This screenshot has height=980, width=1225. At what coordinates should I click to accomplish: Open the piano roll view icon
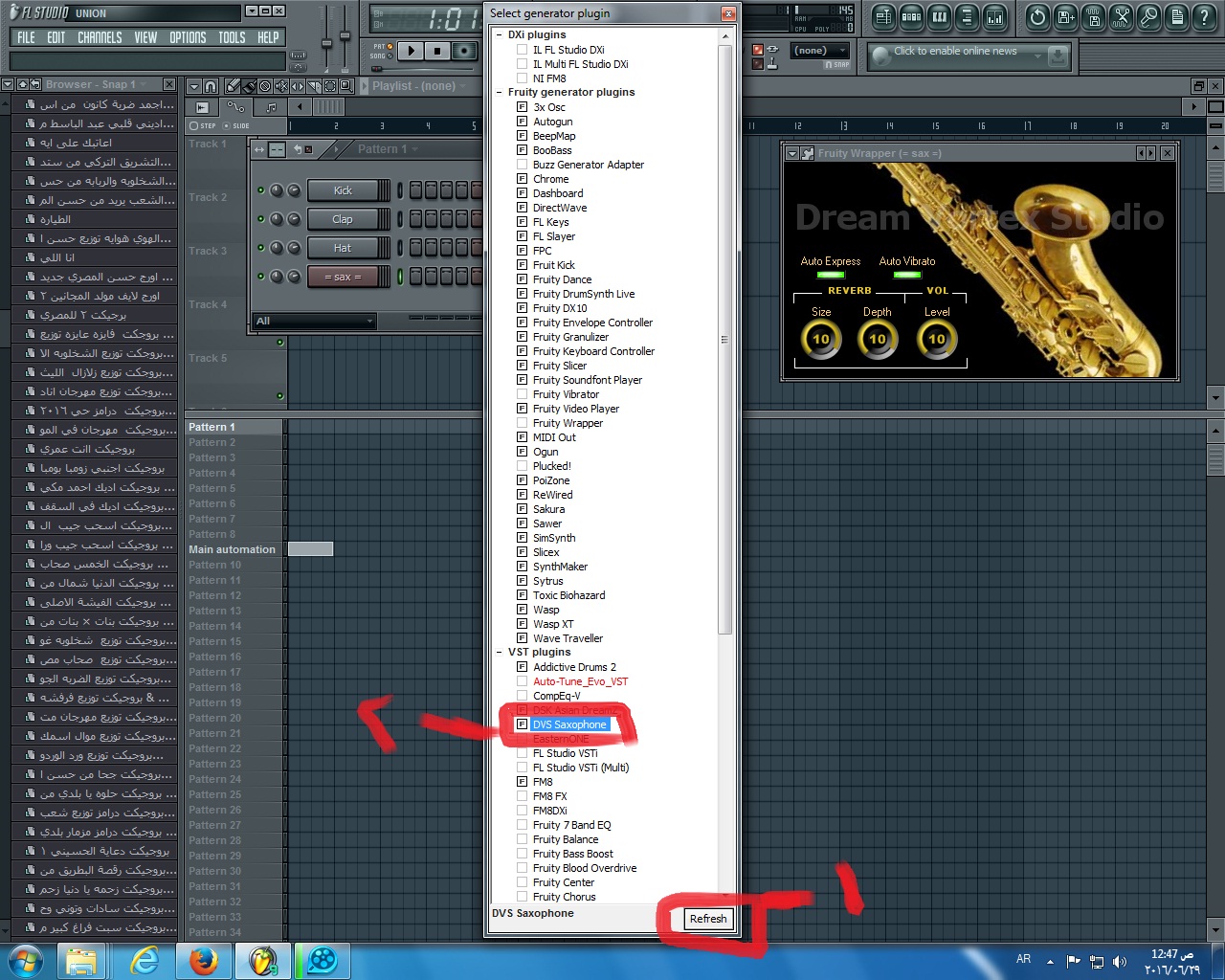(939, 17)
